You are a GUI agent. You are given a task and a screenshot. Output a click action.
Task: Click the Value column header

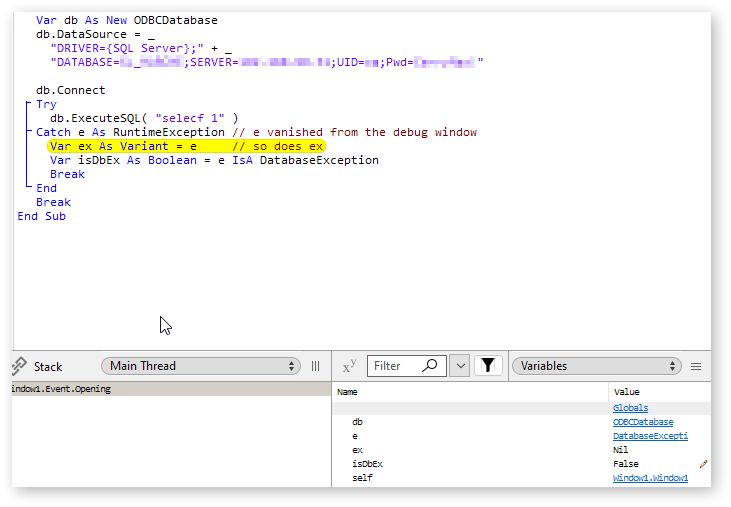pos(626,392)
